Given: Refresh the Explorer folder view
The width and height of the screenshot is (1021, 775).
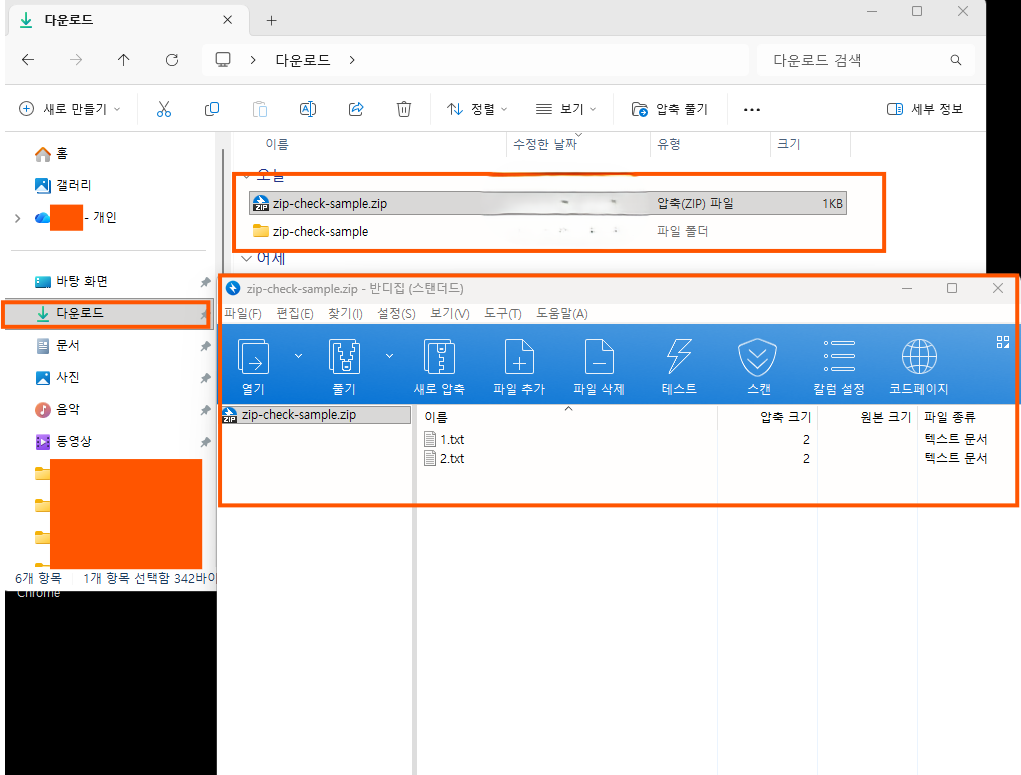Looking at the screenshot, I should pos(172,60).
